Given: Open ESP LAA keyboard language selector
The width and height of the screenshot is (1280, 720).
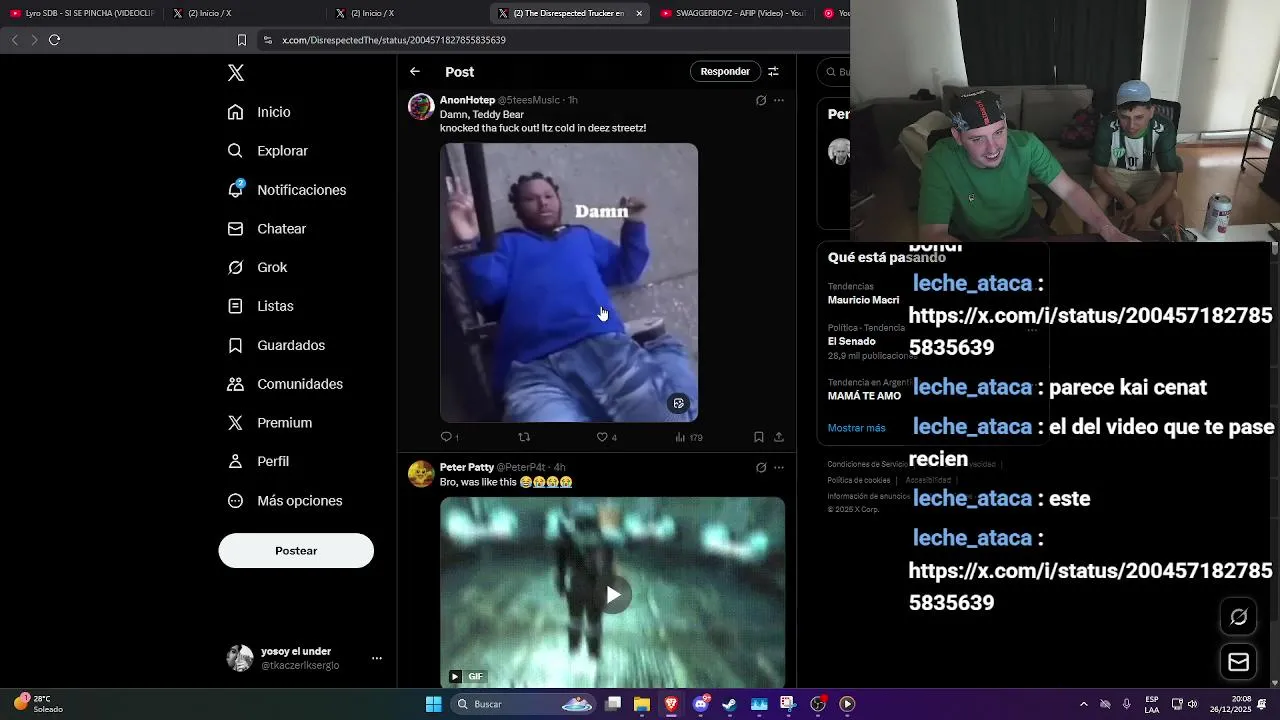Looking at the screenshot, I should click(1152, 704).
